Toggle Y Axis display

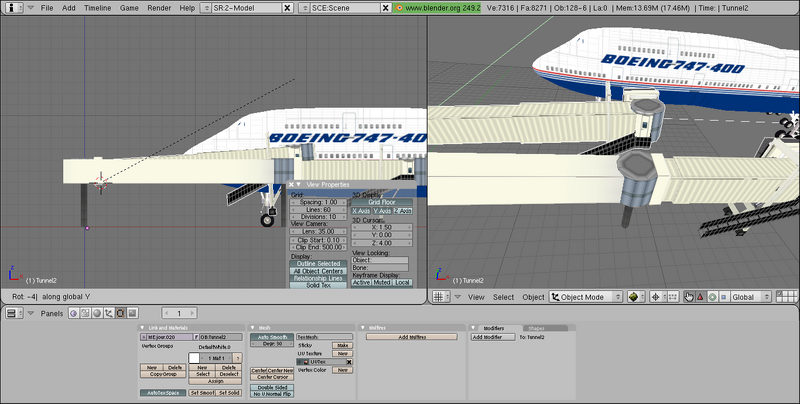click(382, 211)
